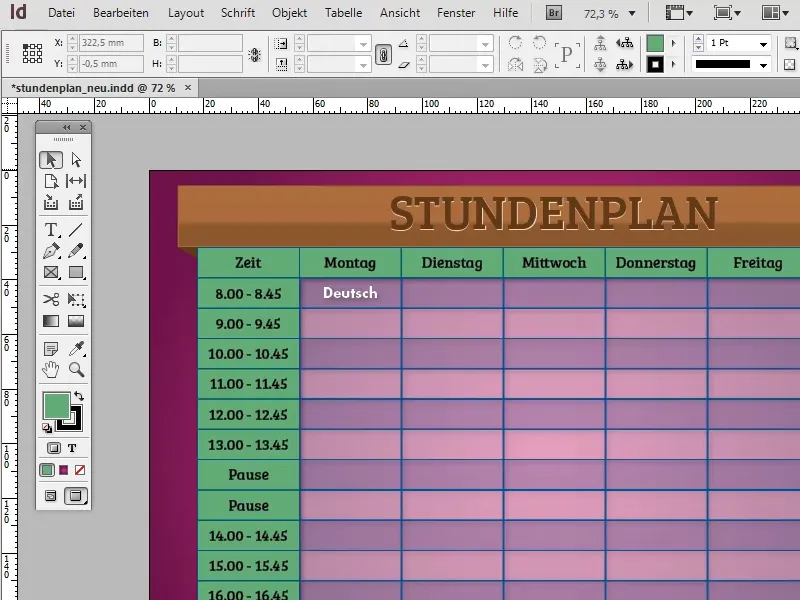Toggle formatting affects text (T) button
The image size is (800, 600).
pos(72,448)
